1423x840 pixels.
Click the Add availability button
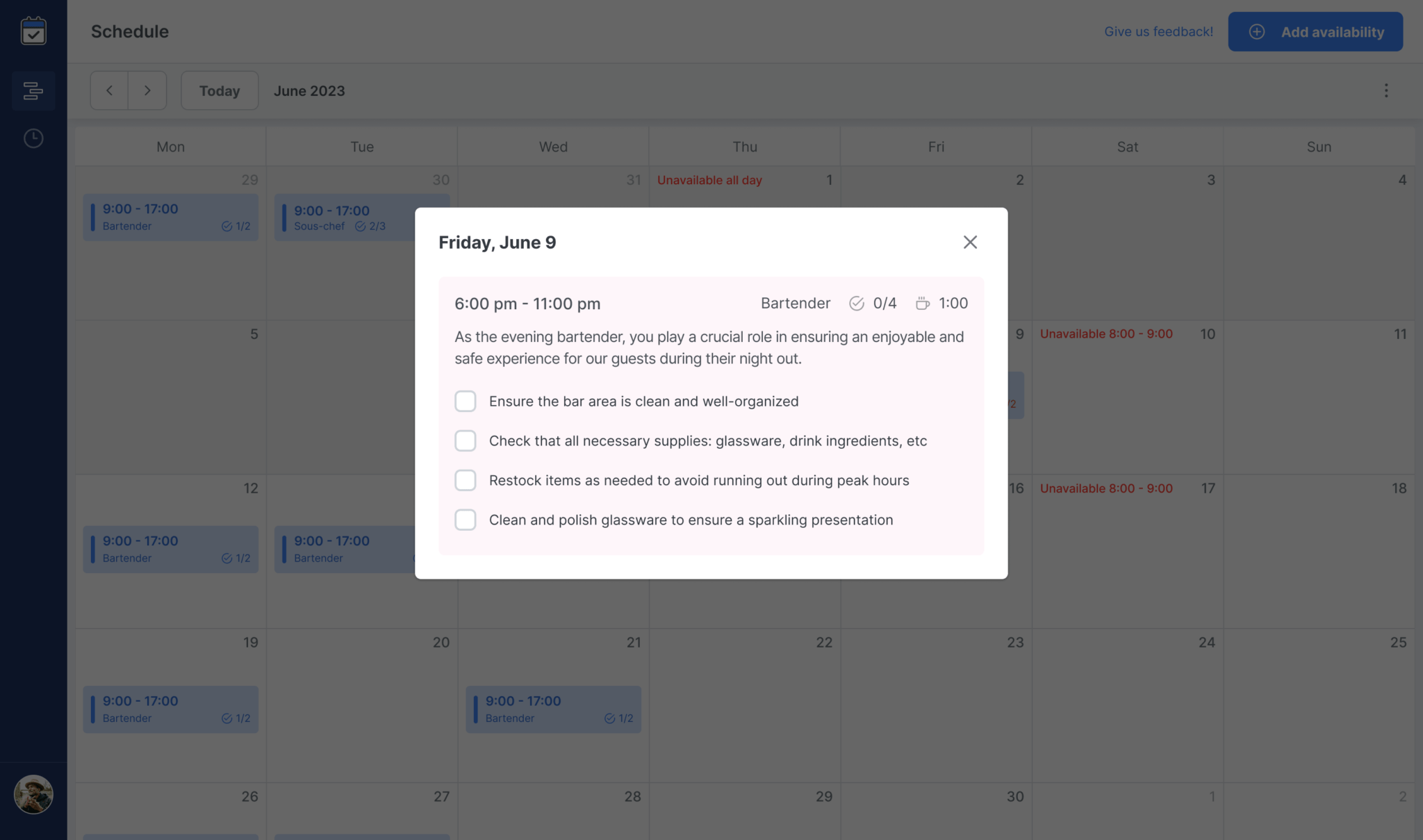click(1315, 31)
